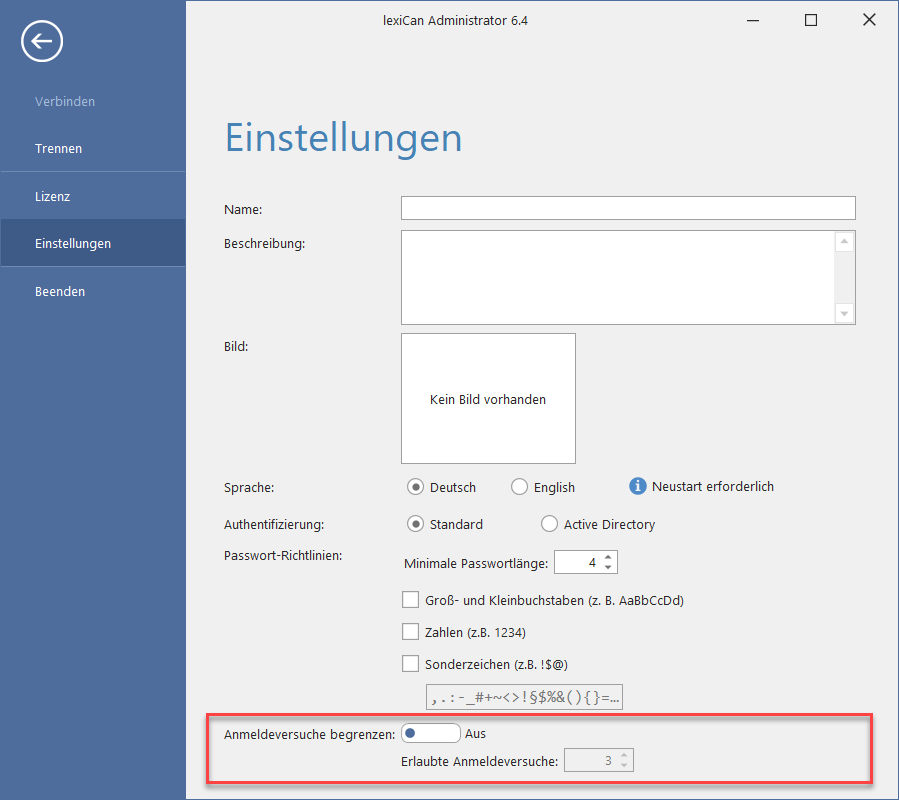Toggle Anmeldeversuche begrenzen switch on
899x800 pixels.
click(x=430, y=733)
